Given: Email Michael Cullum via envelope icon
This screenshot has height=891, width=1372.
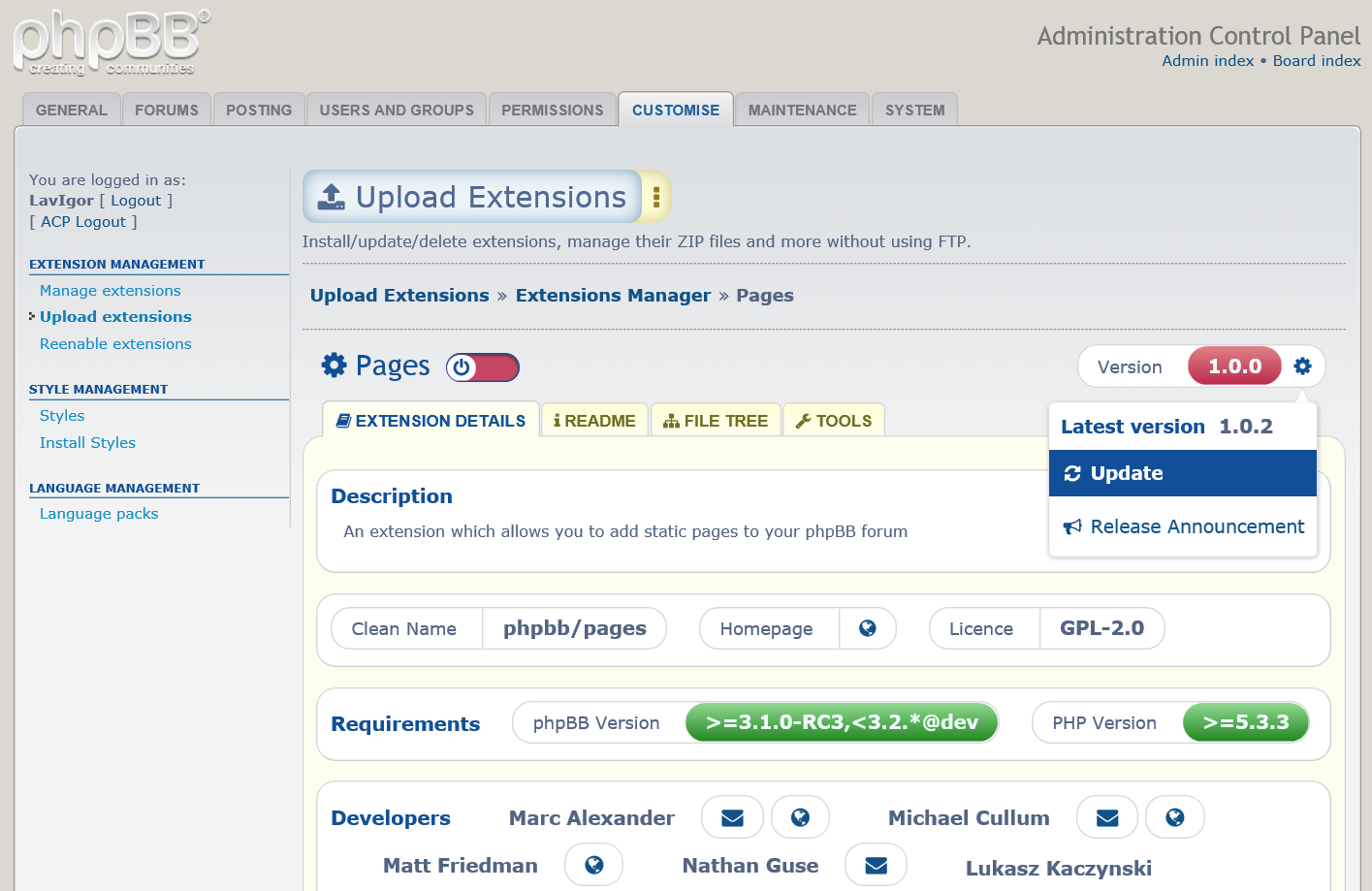Looking at the screenshot, I should click(x=1107, y=817).
